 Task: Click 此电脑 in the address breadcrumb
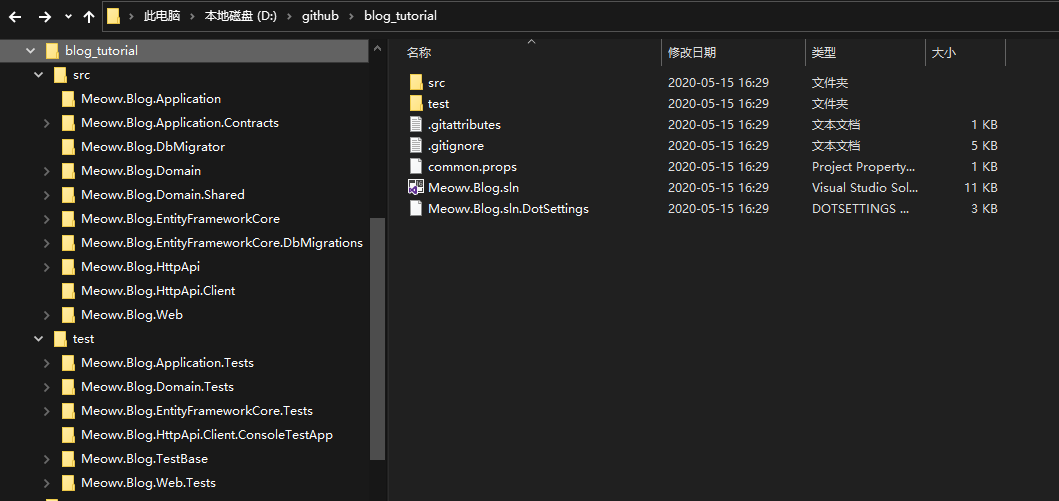click(x=162, y=16)
